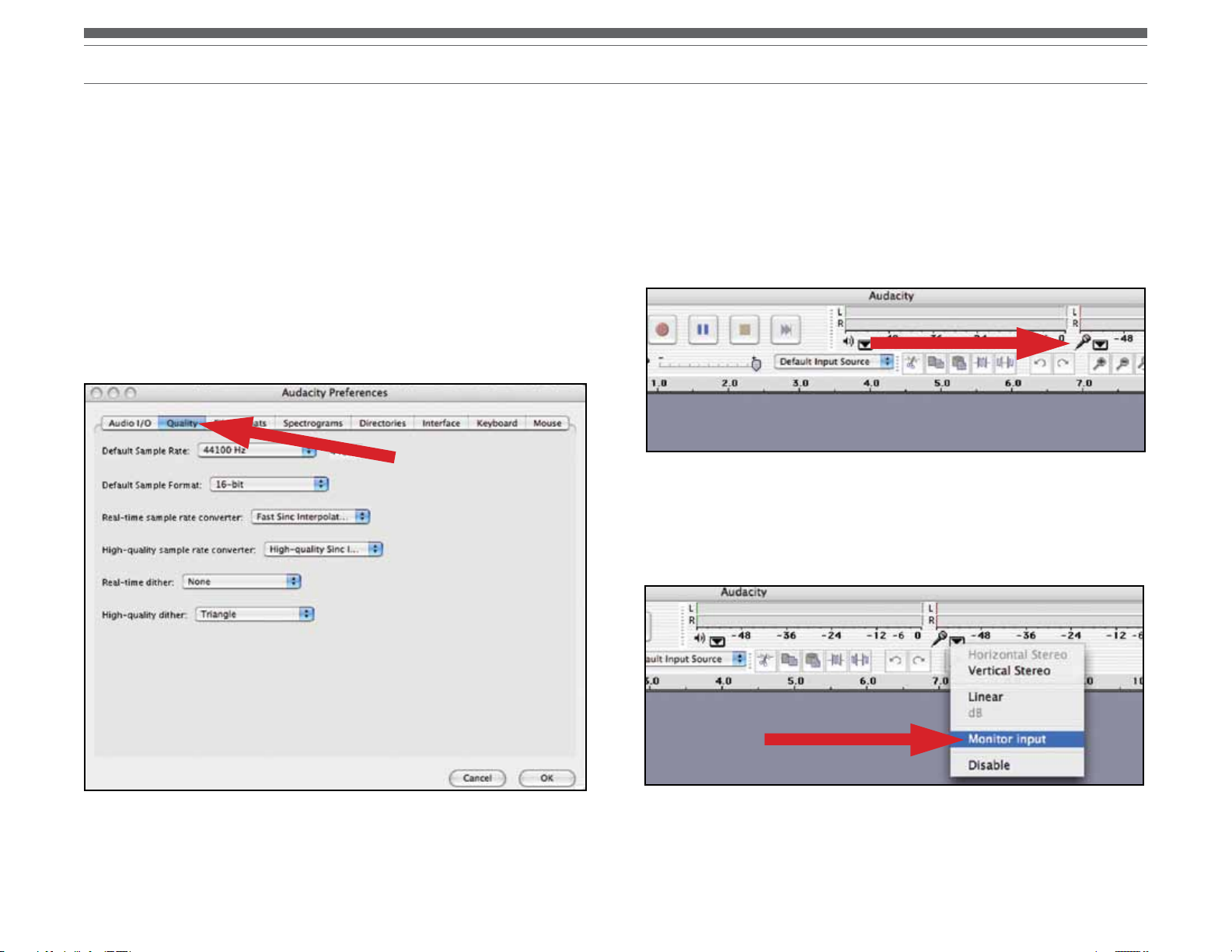The height and width of the screenshot is (952, 1232).
Task: Click Paste icon in window with open menu
Action: [x=812, y=660]
